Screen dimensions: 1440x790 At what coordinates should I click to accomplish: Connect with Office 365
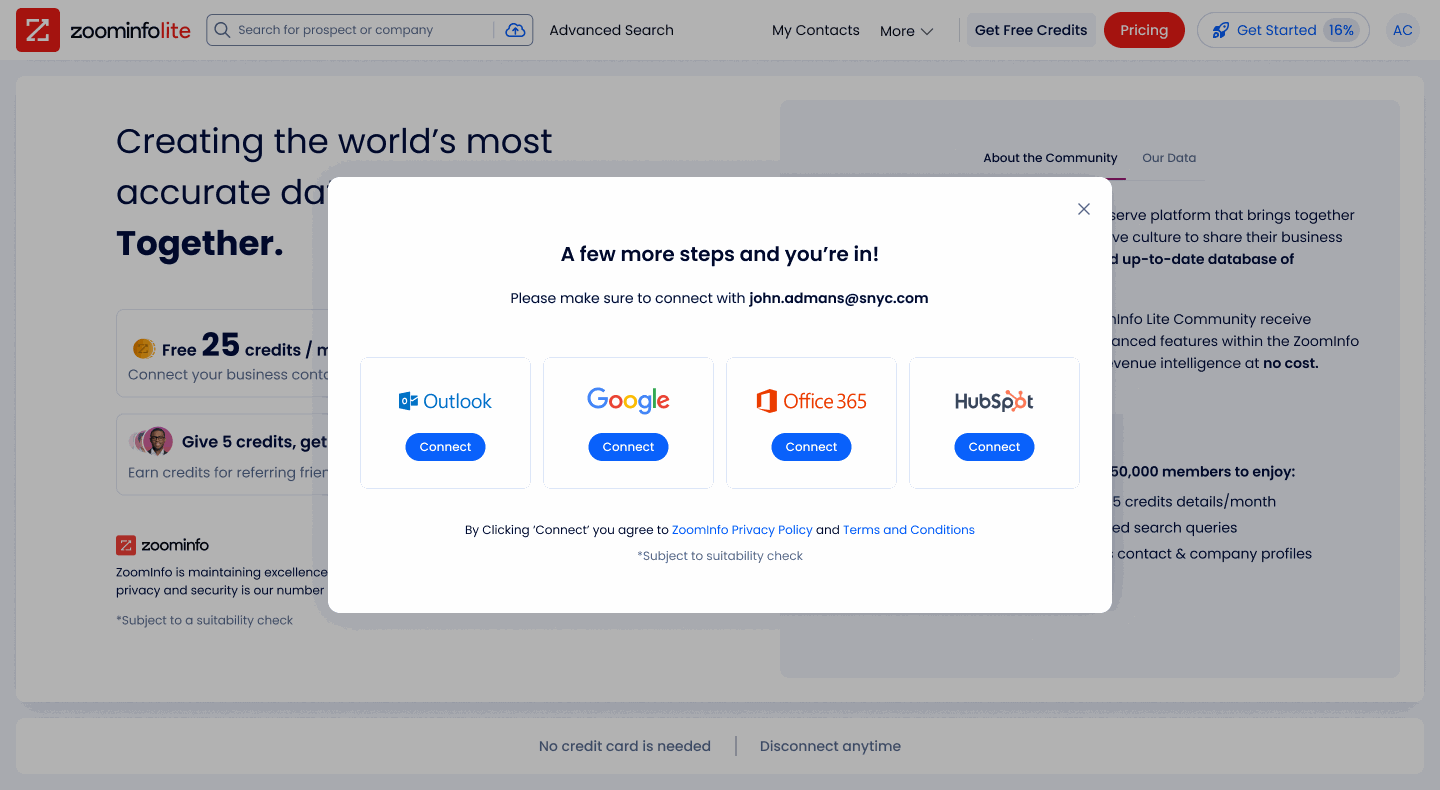(x=811, y=447)
